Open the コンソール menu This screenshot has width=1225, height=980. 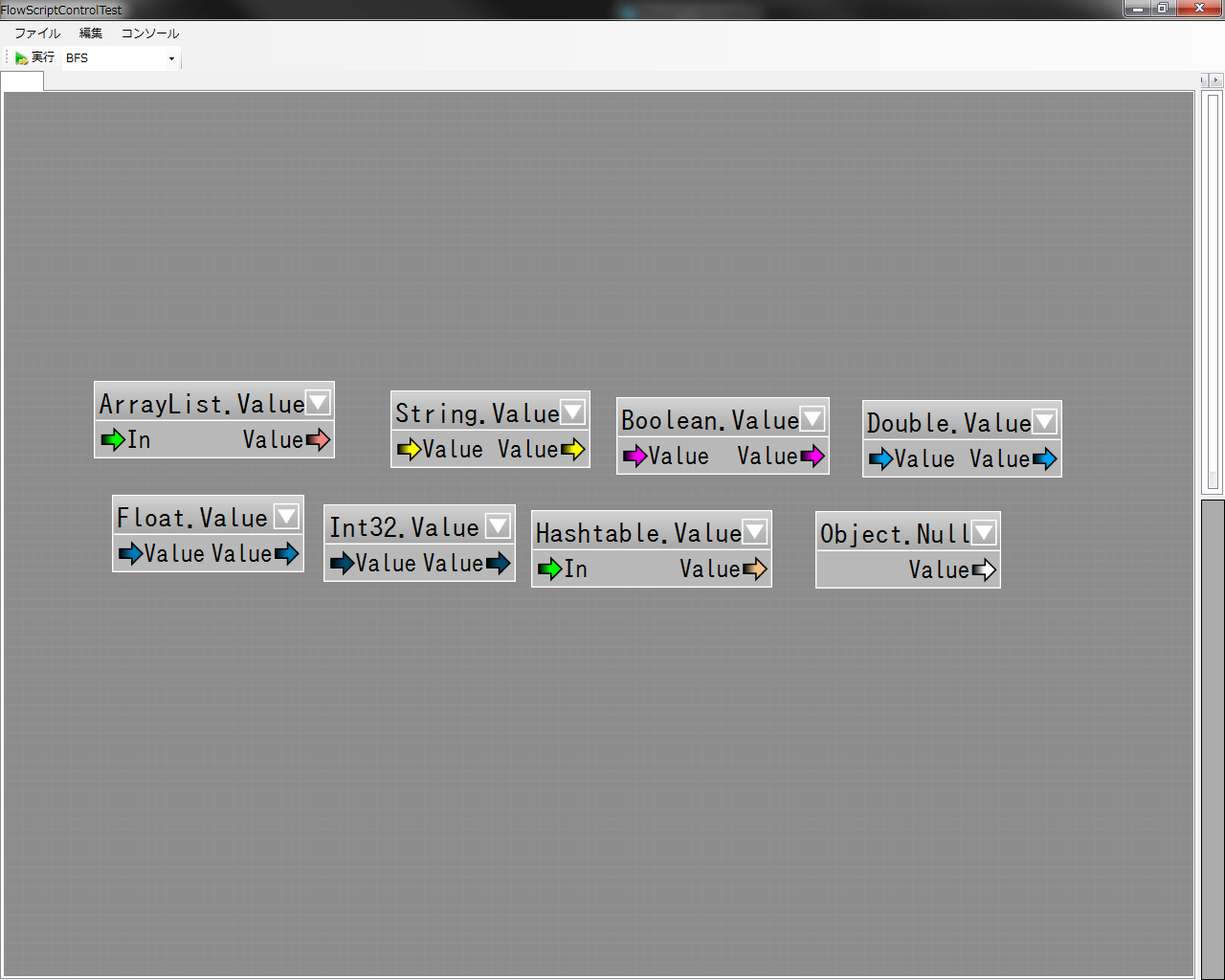pyautogui.click(x=149, y=33)
